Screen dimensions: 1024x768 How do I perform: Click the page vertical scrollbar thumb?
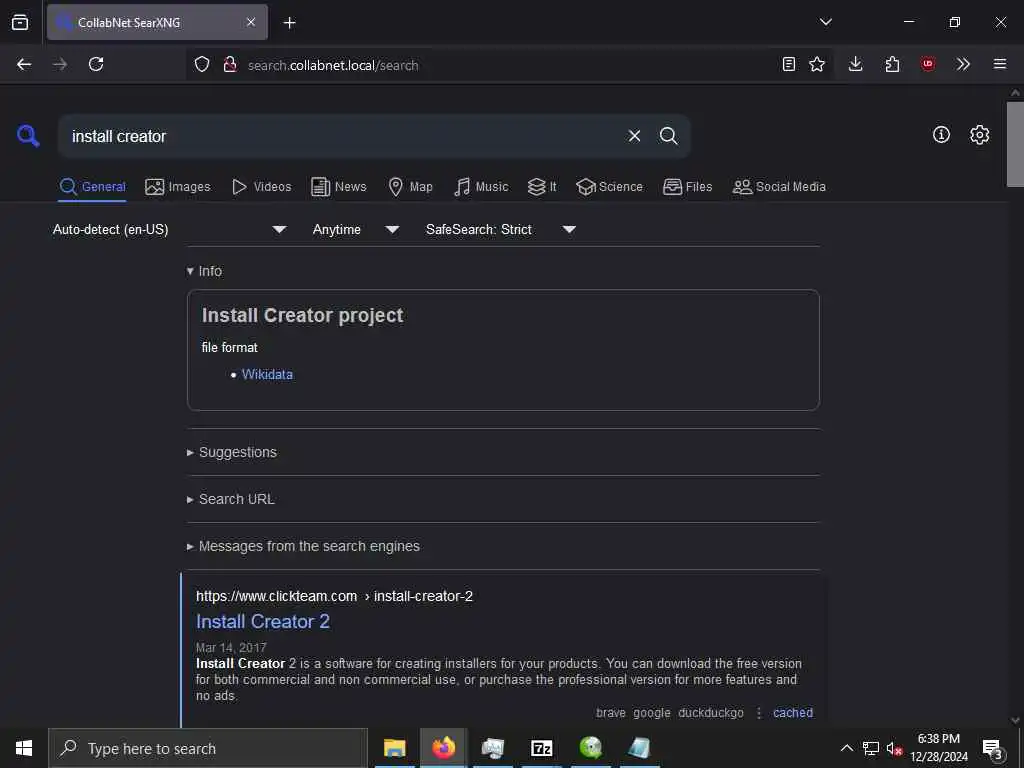[x=1015, y=144]
